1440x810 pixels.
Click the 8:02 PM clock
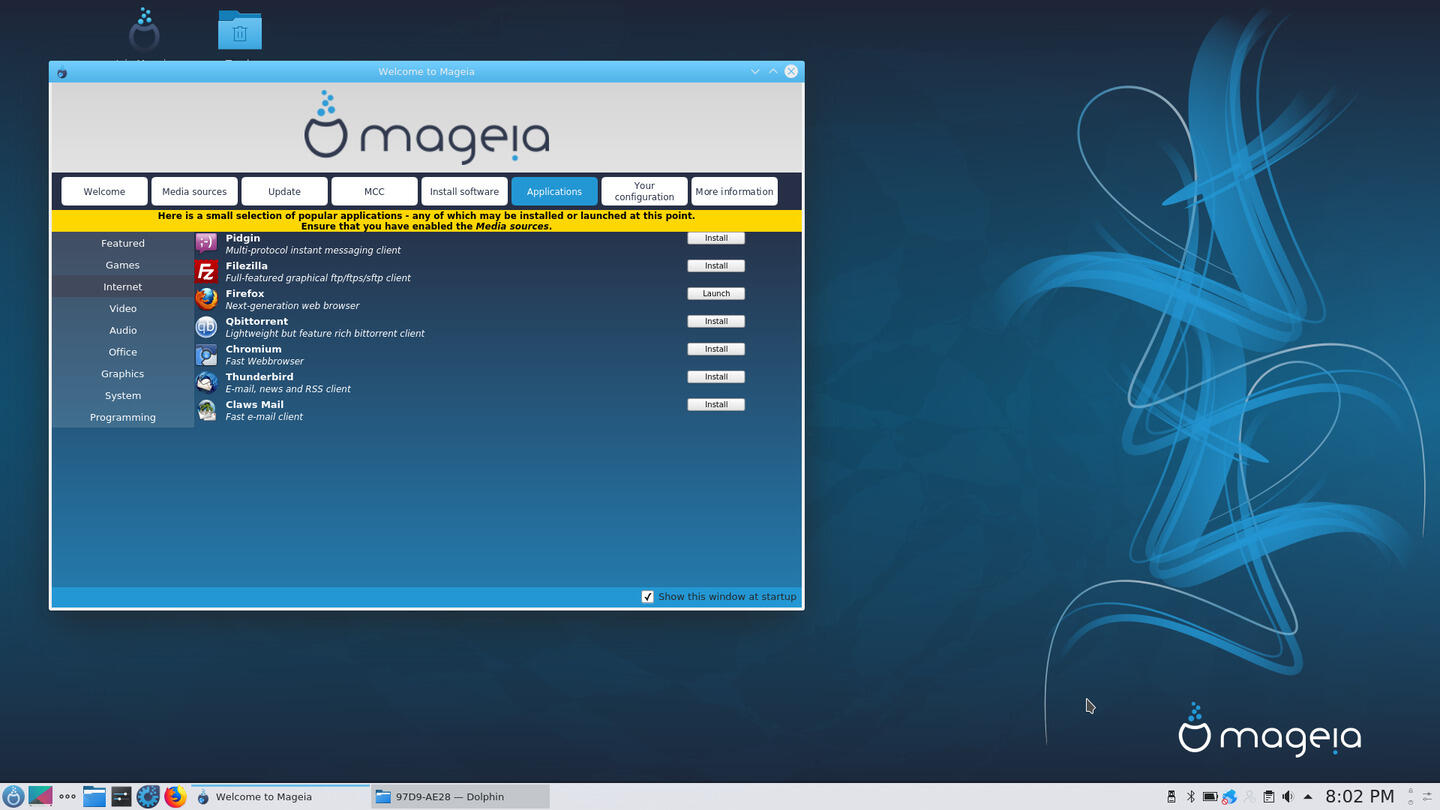tap(1359, 796)
